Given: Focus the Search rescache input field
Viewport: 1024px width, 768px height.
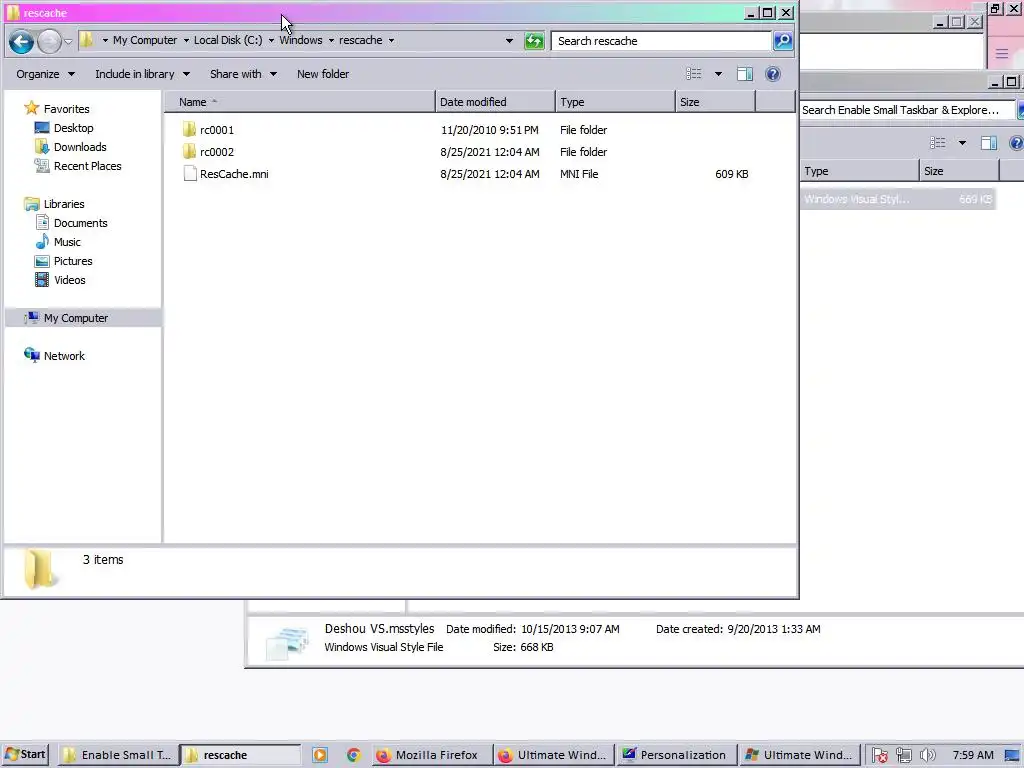Looking at the screenshot, I should [x=661, y=41].
